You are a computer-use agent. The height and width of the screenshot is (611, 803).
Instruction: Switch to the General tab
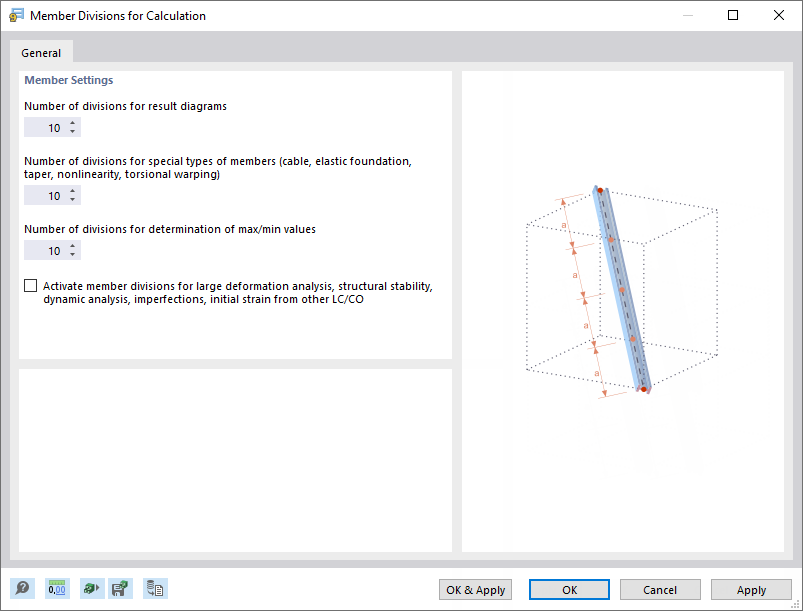coord(41,52)
